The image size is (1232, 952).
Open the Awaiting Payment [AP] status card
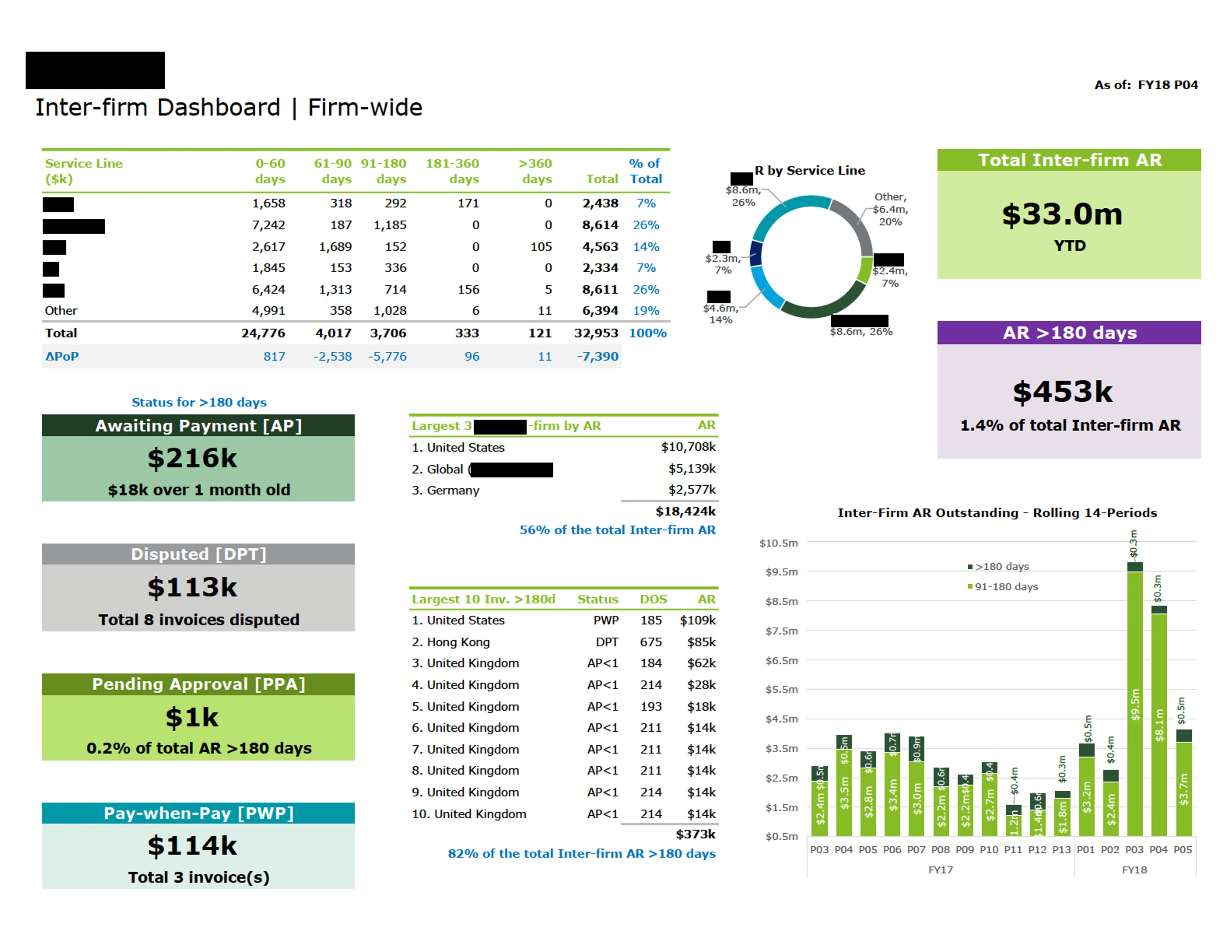(x=198, y=458)
